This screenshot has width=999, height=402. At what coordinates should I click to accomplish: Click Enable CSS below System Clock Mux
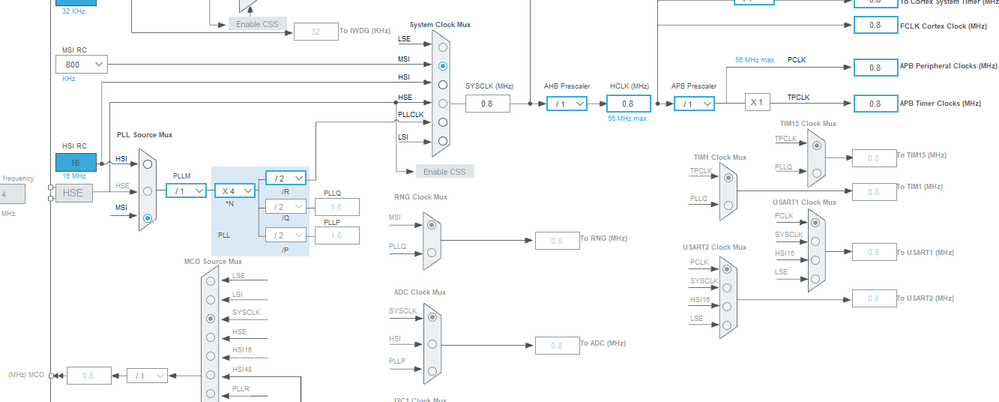coord(445,171)
